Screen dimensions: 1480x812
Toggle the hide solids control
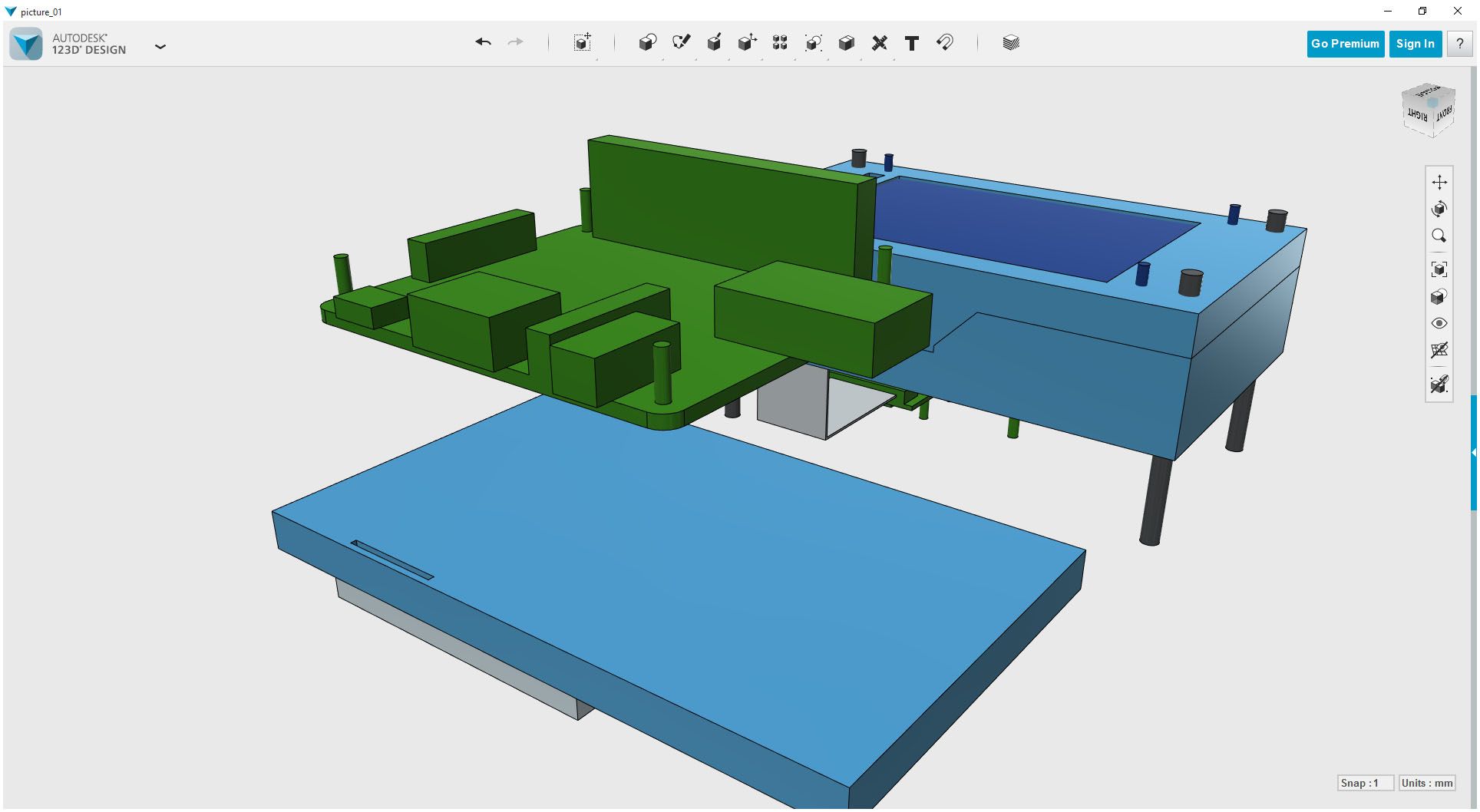tap(1440, 385)
